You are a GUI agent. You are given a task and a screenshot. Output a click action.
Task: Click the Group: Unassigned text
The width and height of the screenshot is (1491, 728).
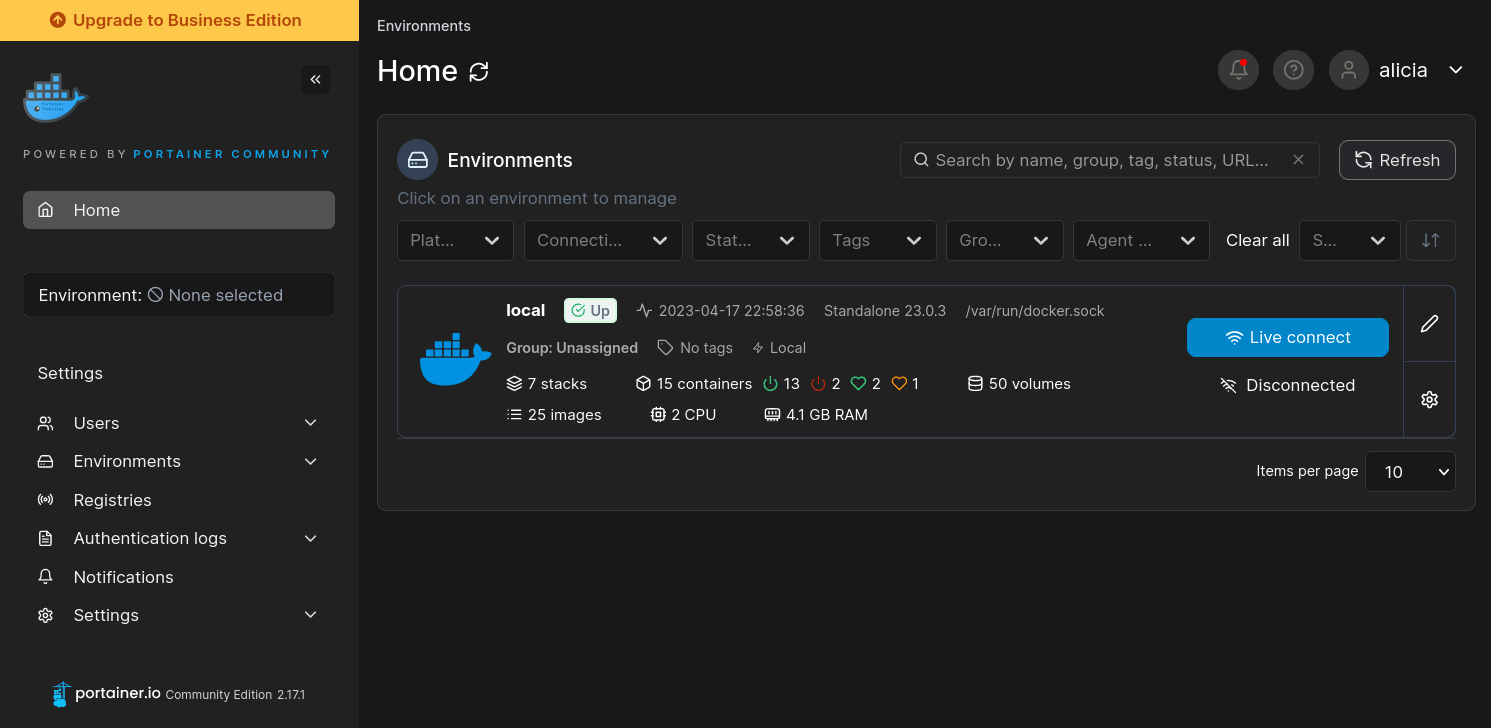pos(572,348)
